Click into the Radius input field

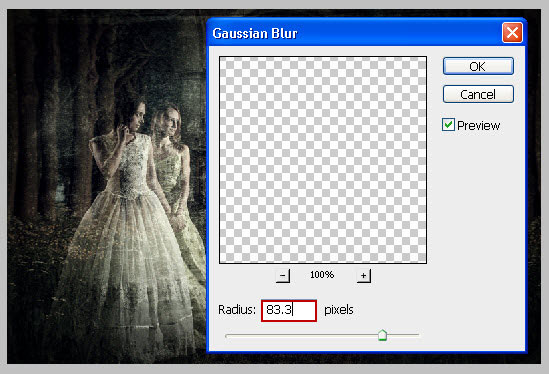click(x=289, y=310)
